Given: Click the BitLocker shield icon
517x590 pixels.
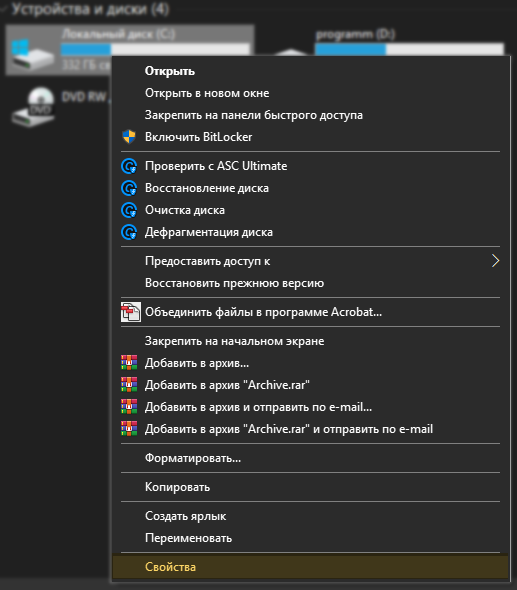Looking at the screenshot, I should tap(129, 137).
